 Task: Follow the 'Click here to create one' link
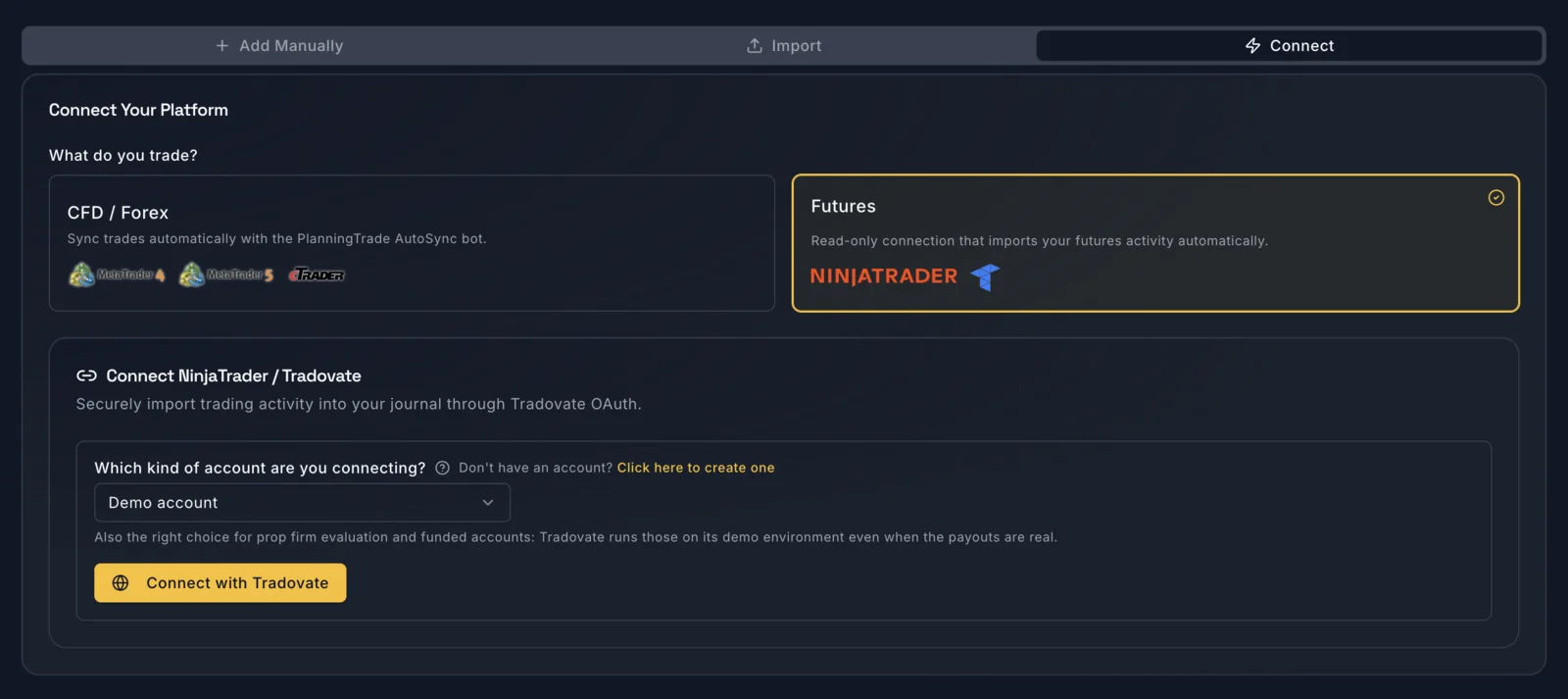coord(696,468)
